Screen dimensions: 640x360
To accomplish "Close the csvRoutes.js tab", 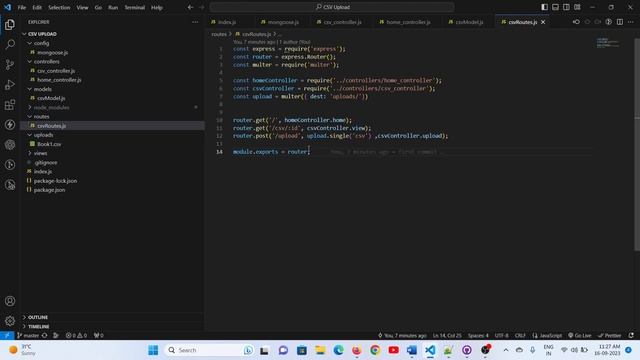I will tap(543, 22).
